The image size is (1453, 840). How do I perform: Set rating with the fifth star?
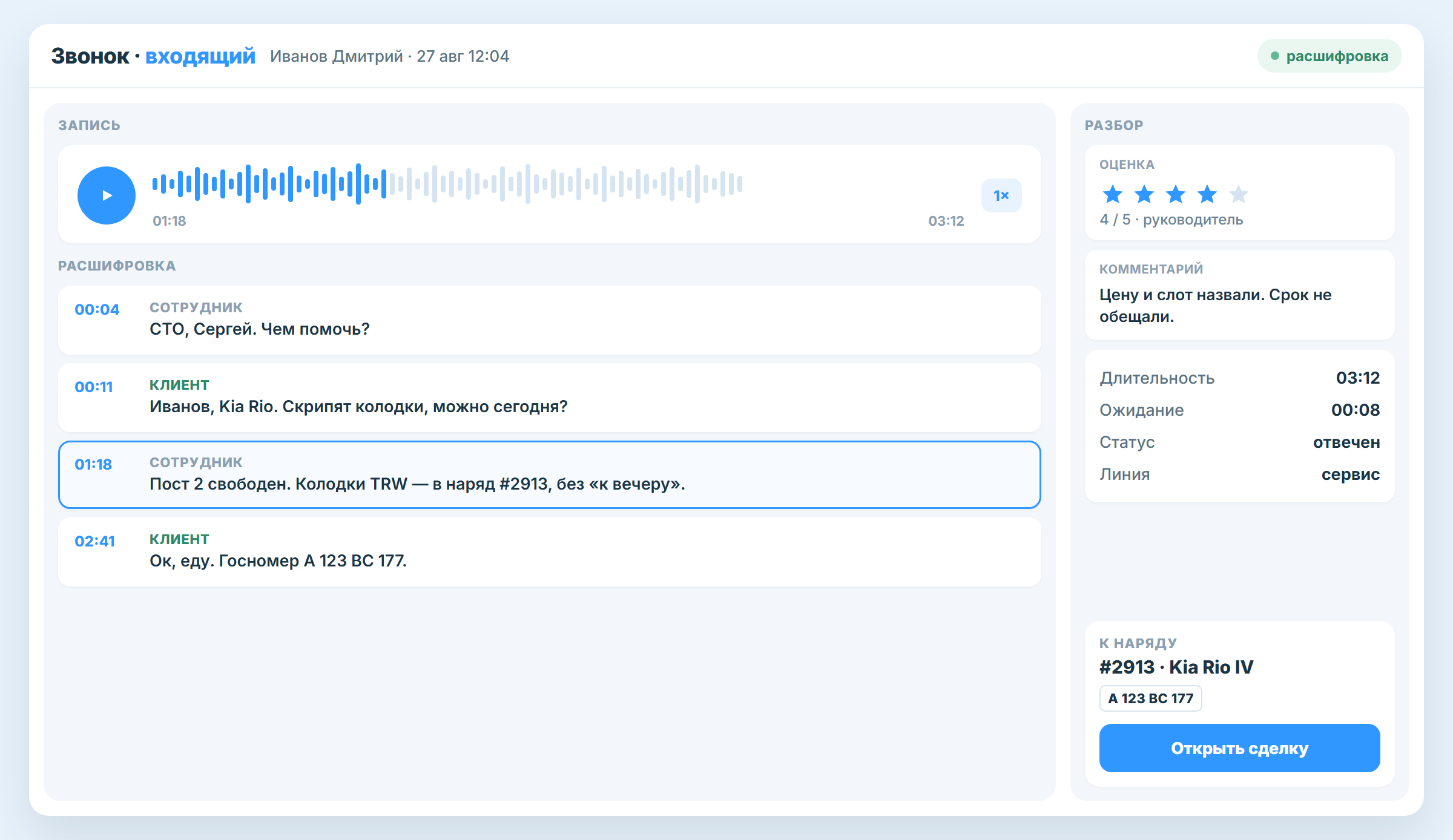pos(1239,194)
